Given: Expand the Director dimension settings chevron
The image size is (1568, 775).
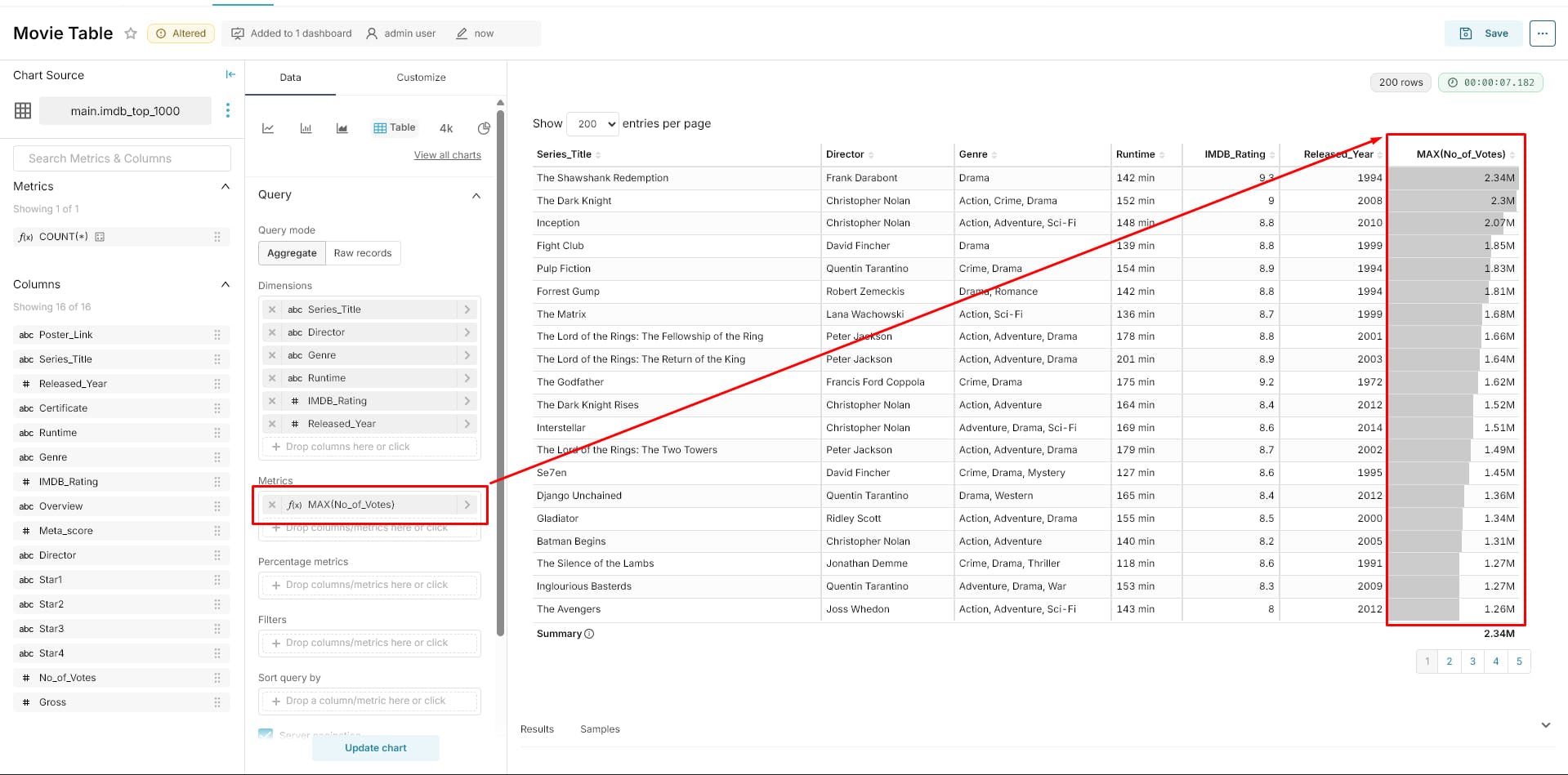Looking at the screenshot, I should 467,332.
